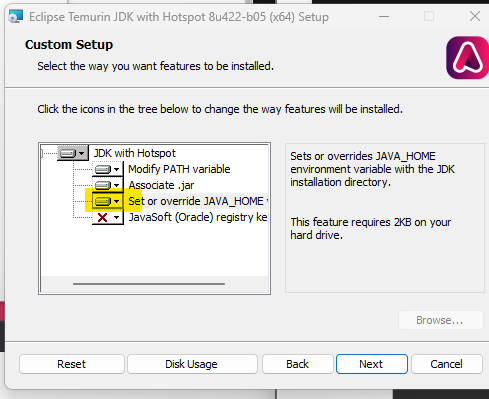Click the 'Sets or overrides JAVA_HOME' description
Image resolution: width=489 pixels, height=399 pixels.
pyautogui.click(x=372, y=169)
